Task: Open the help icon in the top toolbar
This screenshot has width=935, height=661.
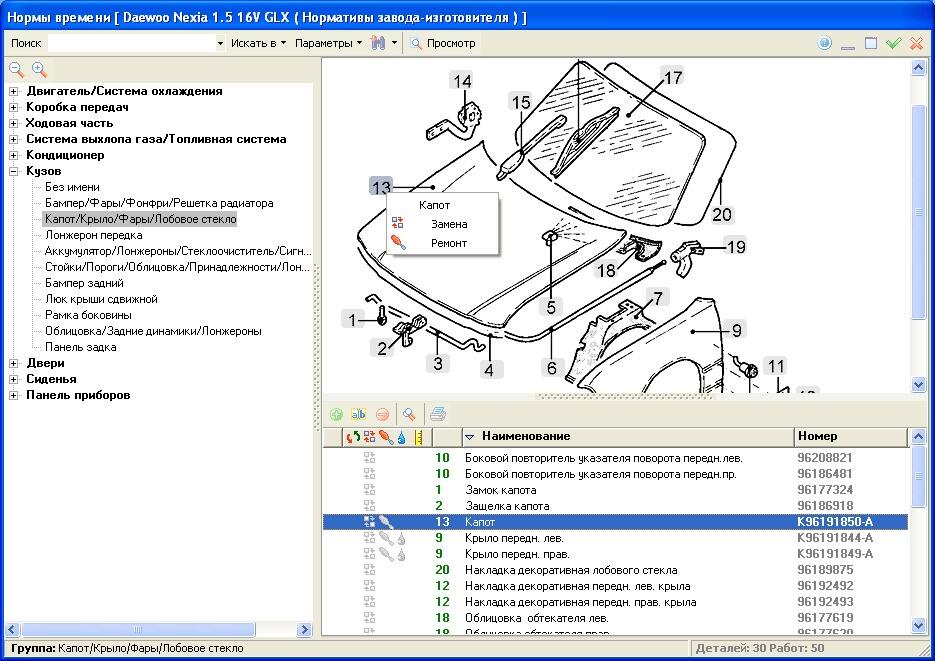Action: tap(825, 43)
